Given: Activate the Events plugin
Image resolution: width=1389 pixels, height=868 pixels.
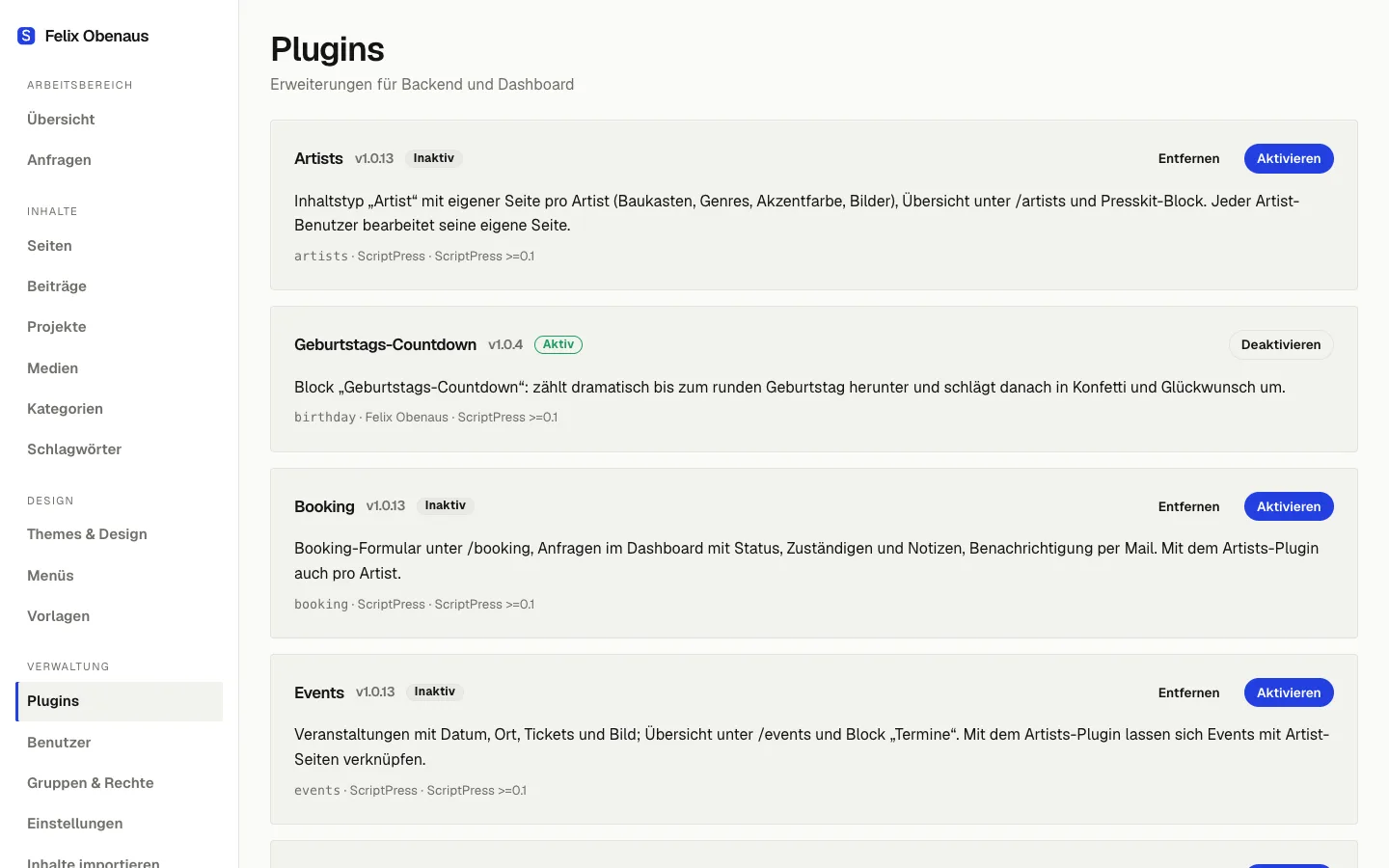Looking at the screenshot, I should [1289, 692].
